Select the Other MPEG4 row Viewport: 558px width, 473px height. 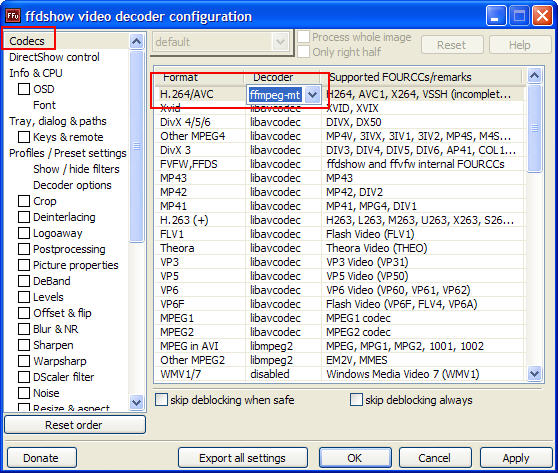tap(340, 136)
